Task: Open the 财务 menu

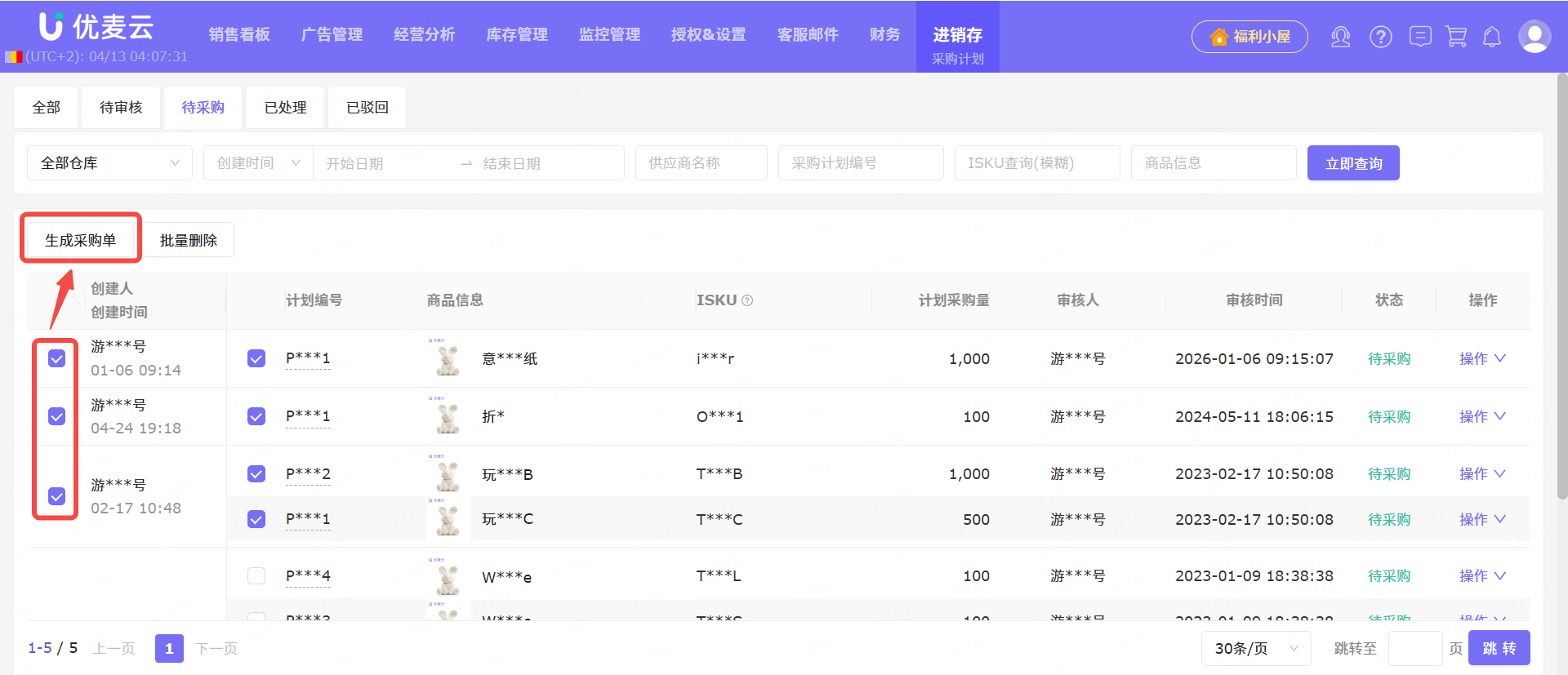Action: [x=884, y=34]
